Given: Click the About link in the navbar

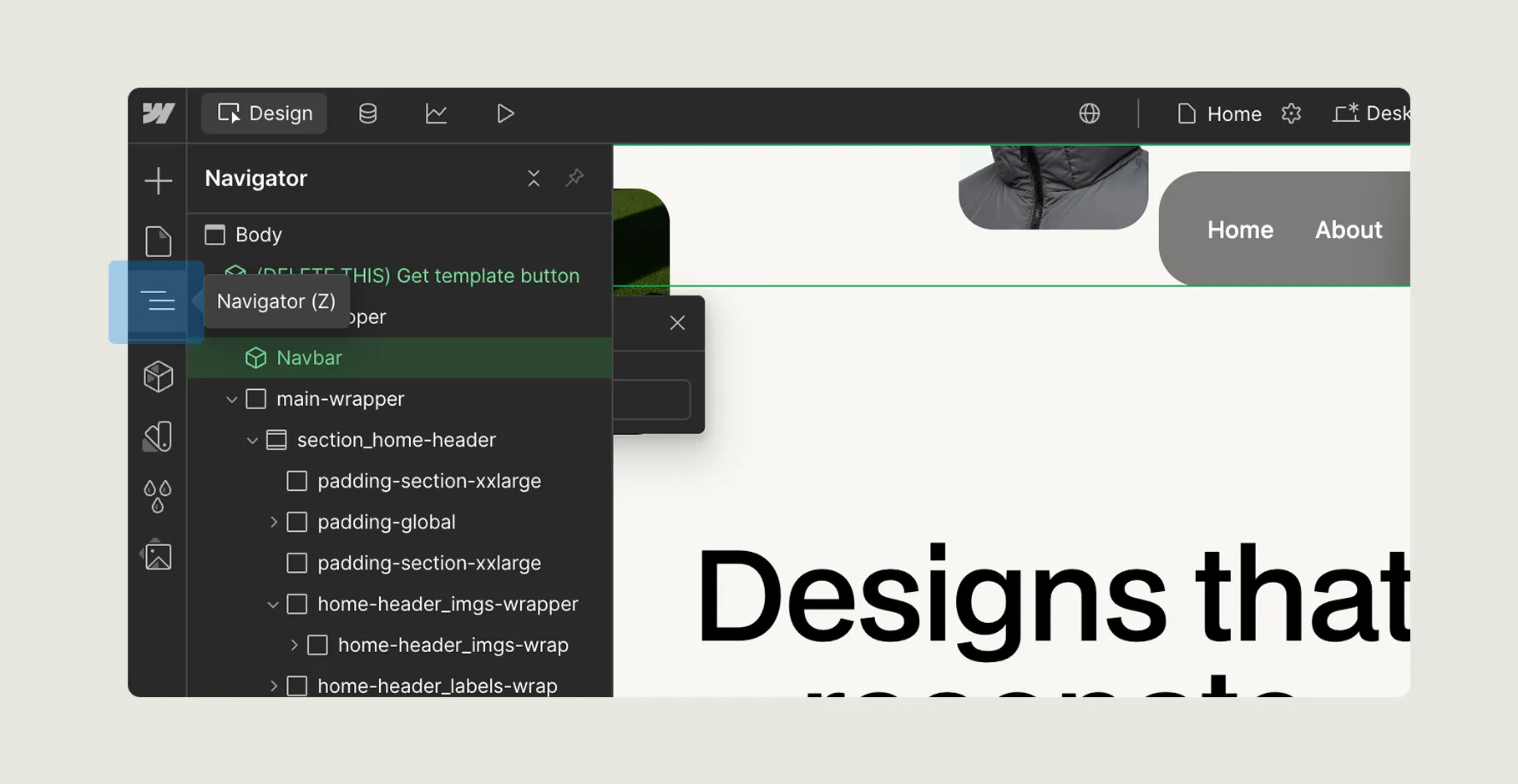Looking at the screenshot, I should point(1348,230).
